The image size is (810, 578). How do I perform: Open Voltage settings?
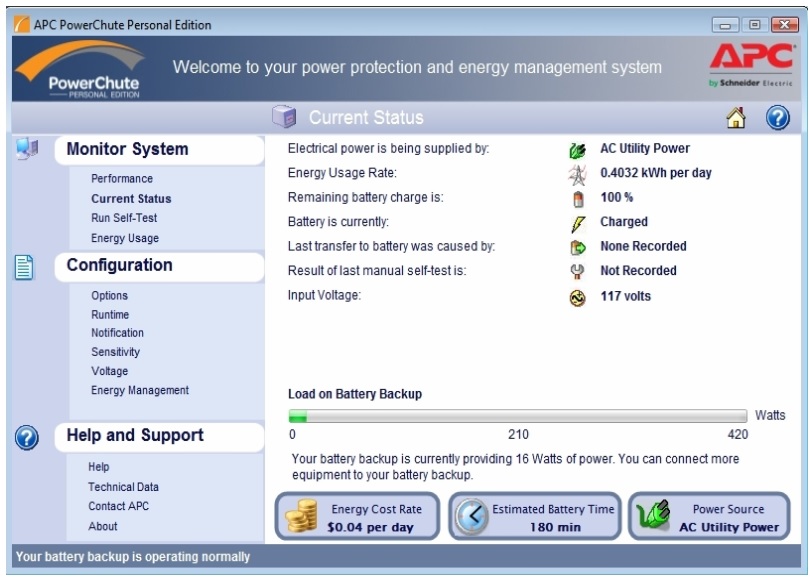click(x=110, y=371)
